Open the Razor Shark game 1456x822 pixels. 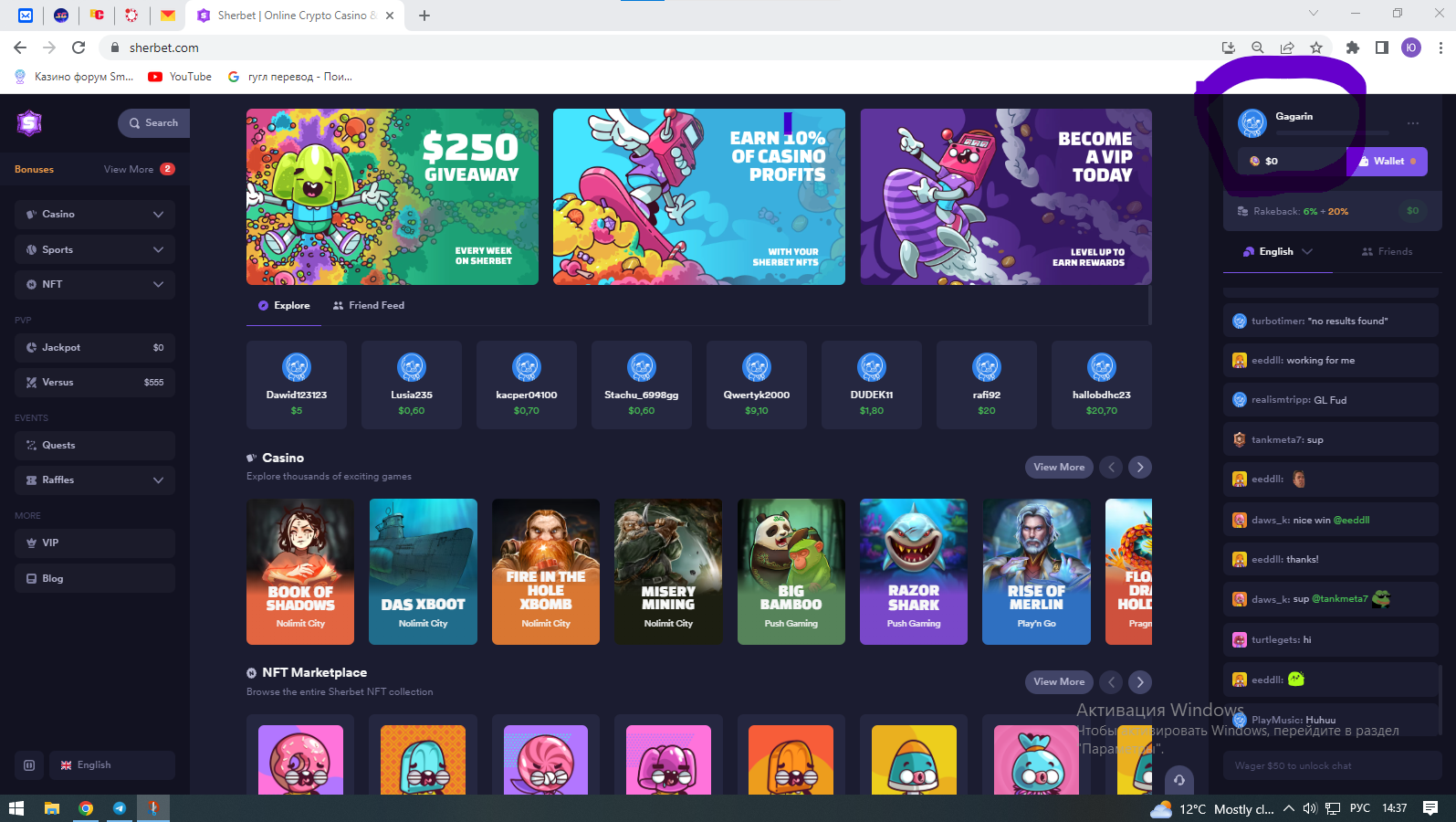(x=914, y=572)
